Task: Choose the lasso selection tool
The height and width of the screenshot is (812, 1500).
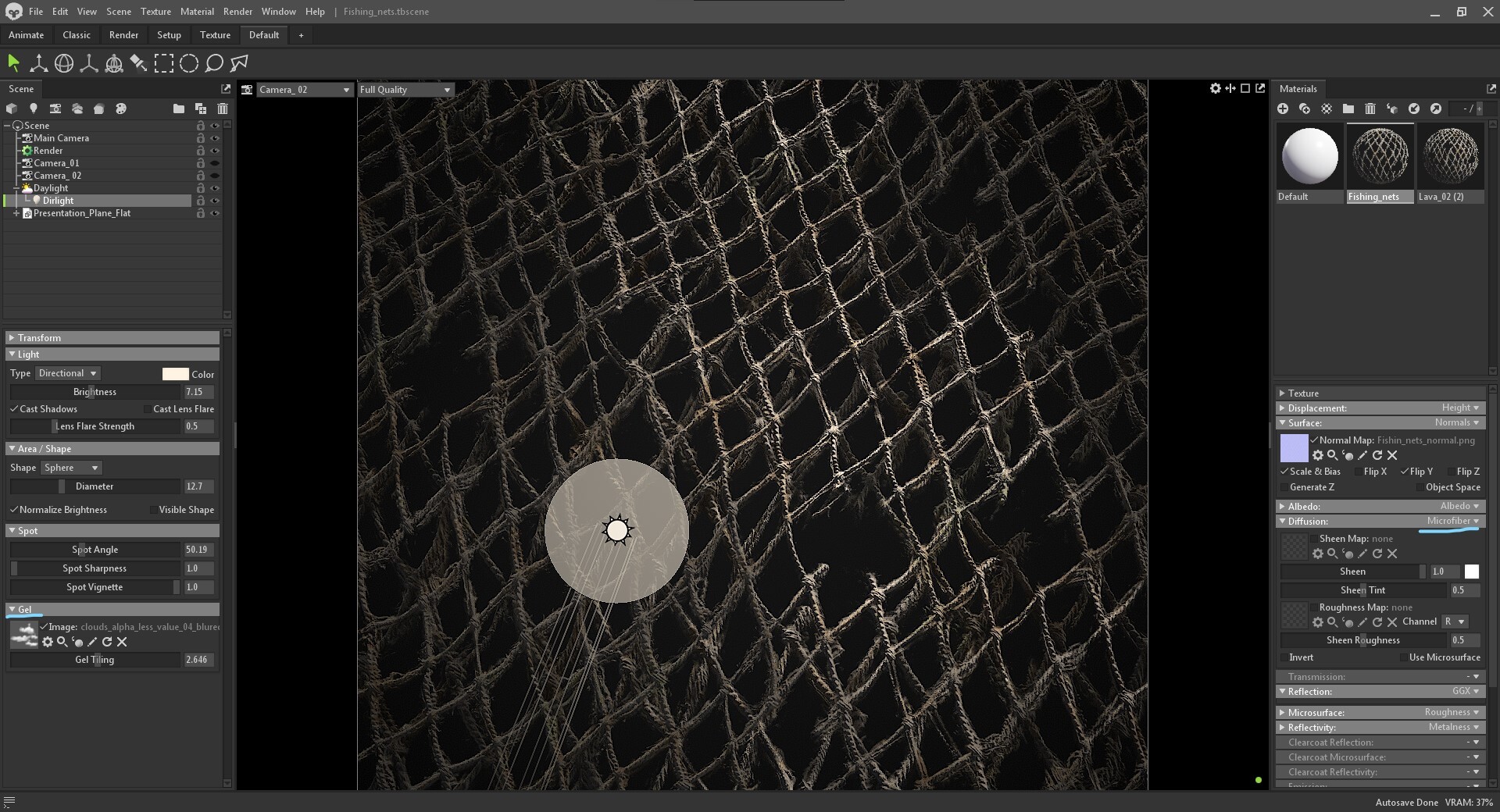Action: [x=214, y=63]
